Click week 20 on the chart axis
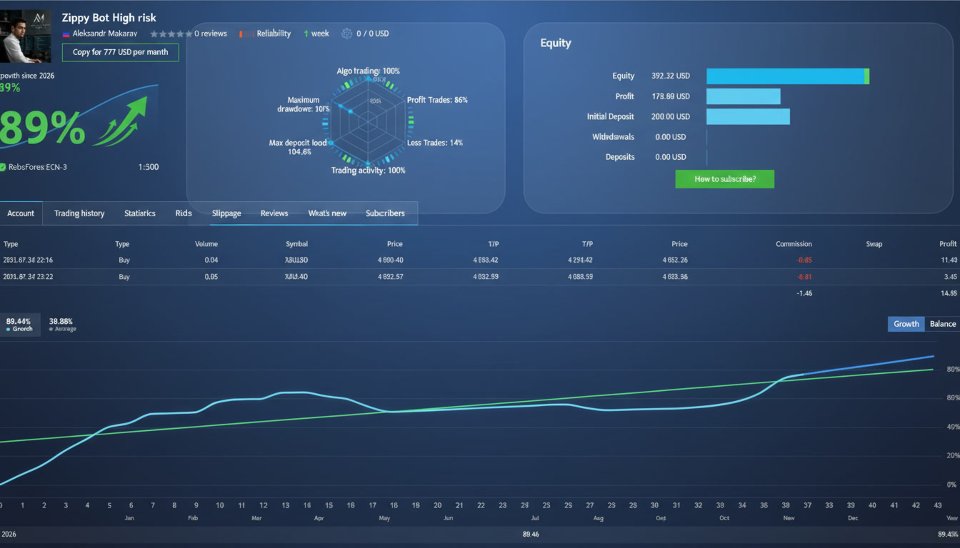 437,505
